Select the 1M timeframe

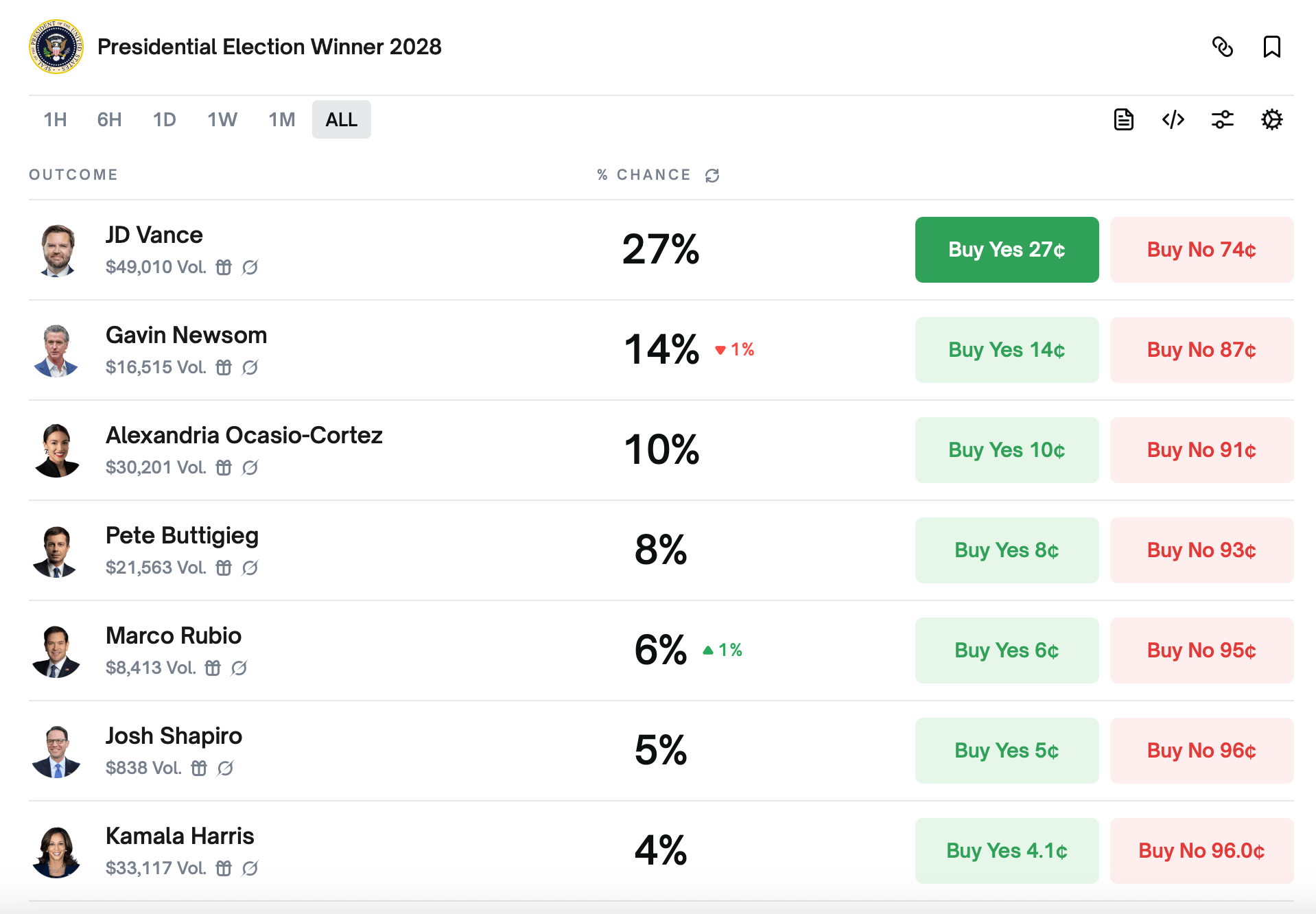pos(281,119)
